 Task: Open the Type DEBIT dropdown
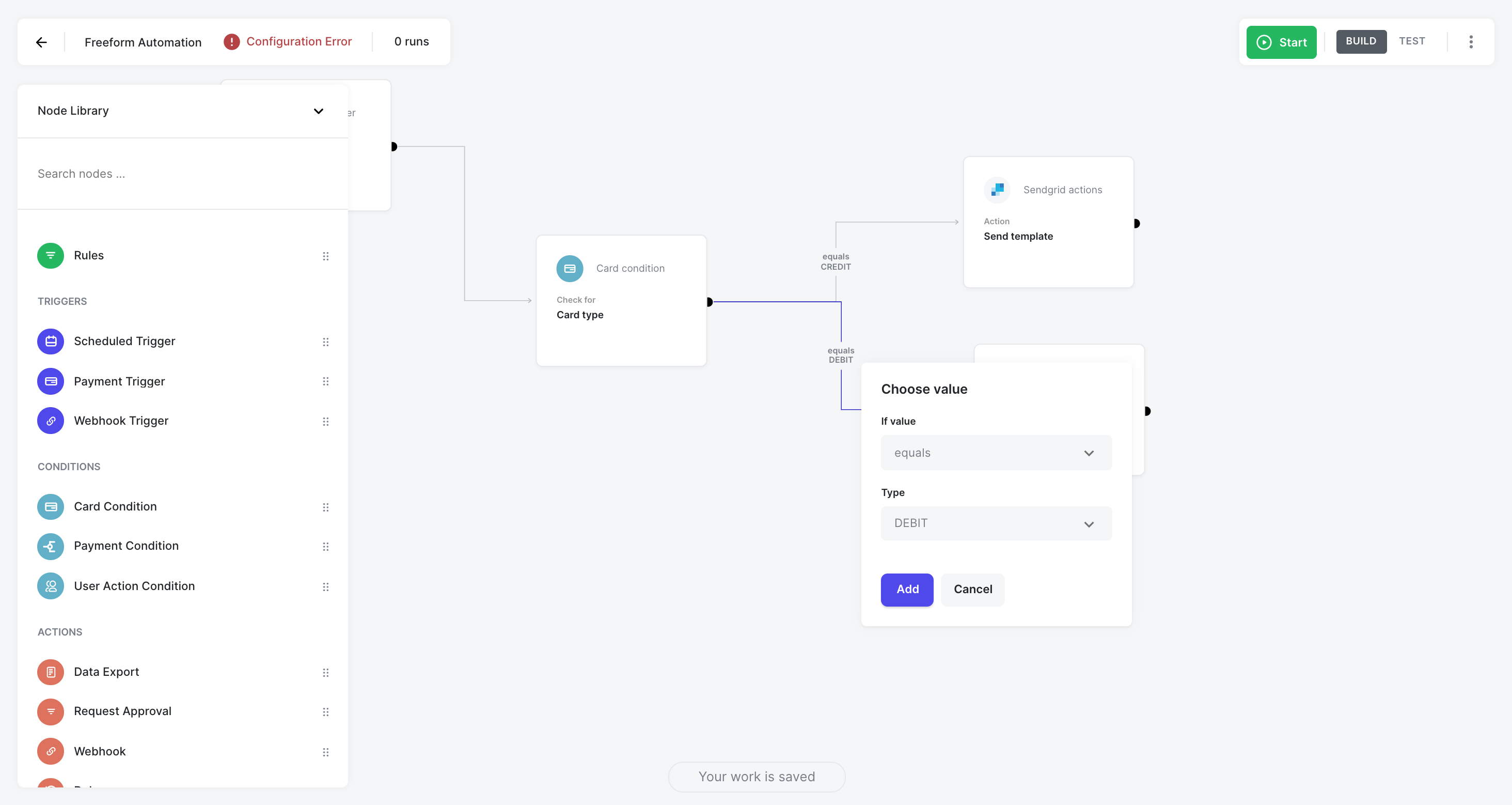click(x=996, y=523)
